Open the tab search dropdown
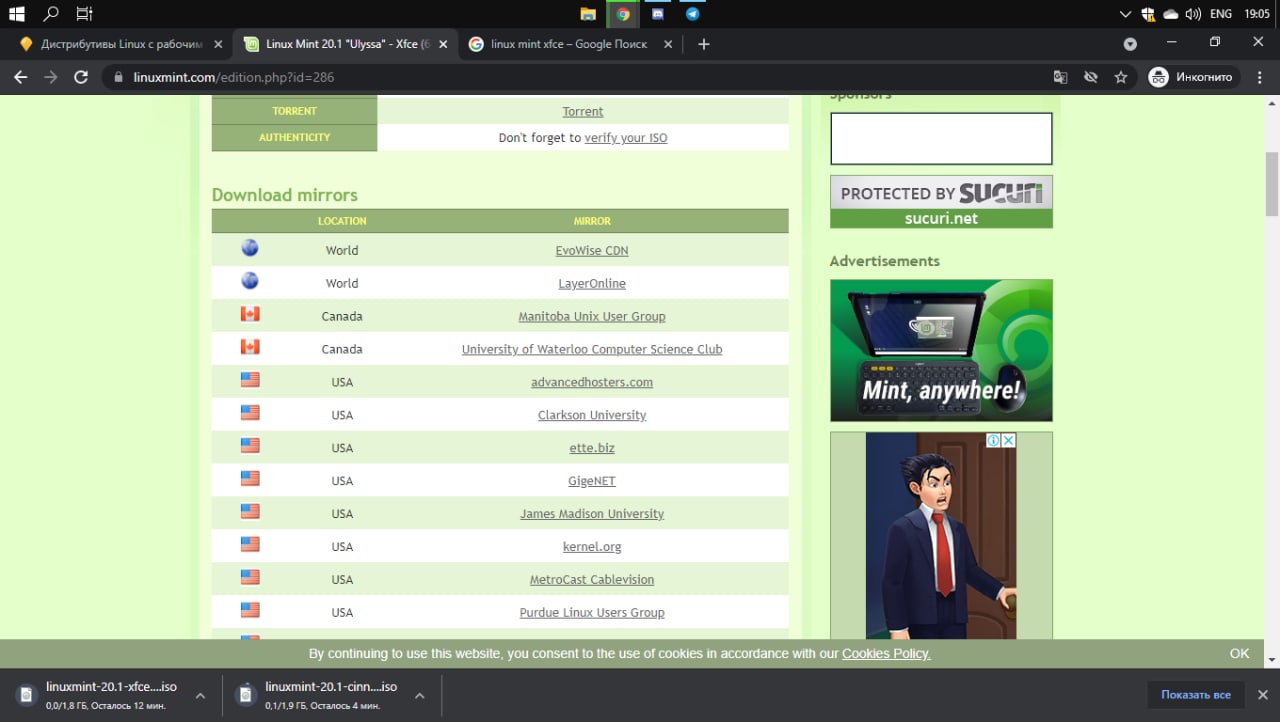Image resolution: width=1280 pixels, height=722 pixels. pos(1130,44)
